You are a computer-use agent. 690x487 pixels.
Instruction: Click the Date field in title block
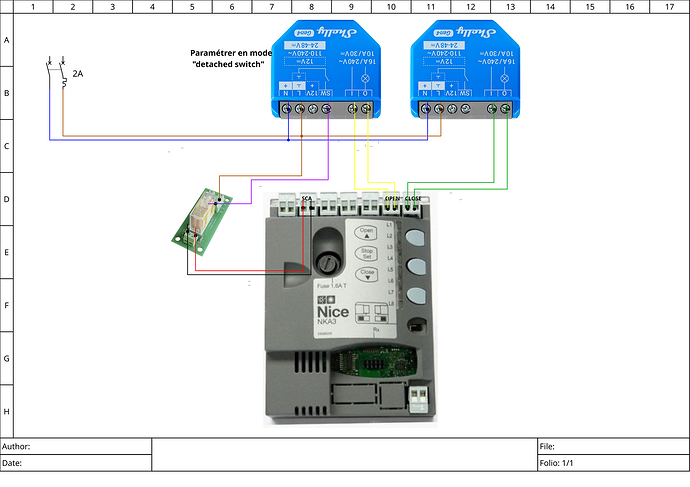76,463
